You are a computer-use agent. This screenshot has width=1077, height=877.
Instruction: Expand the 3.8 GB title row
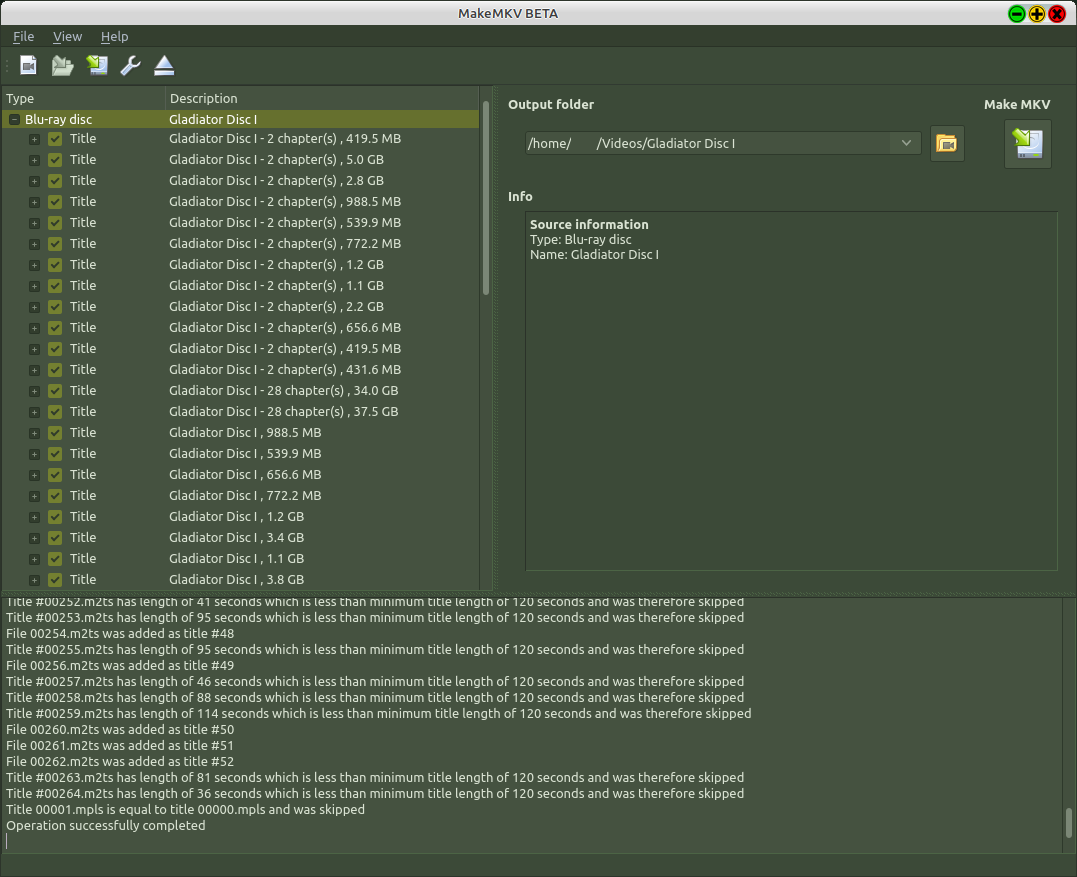34,580
